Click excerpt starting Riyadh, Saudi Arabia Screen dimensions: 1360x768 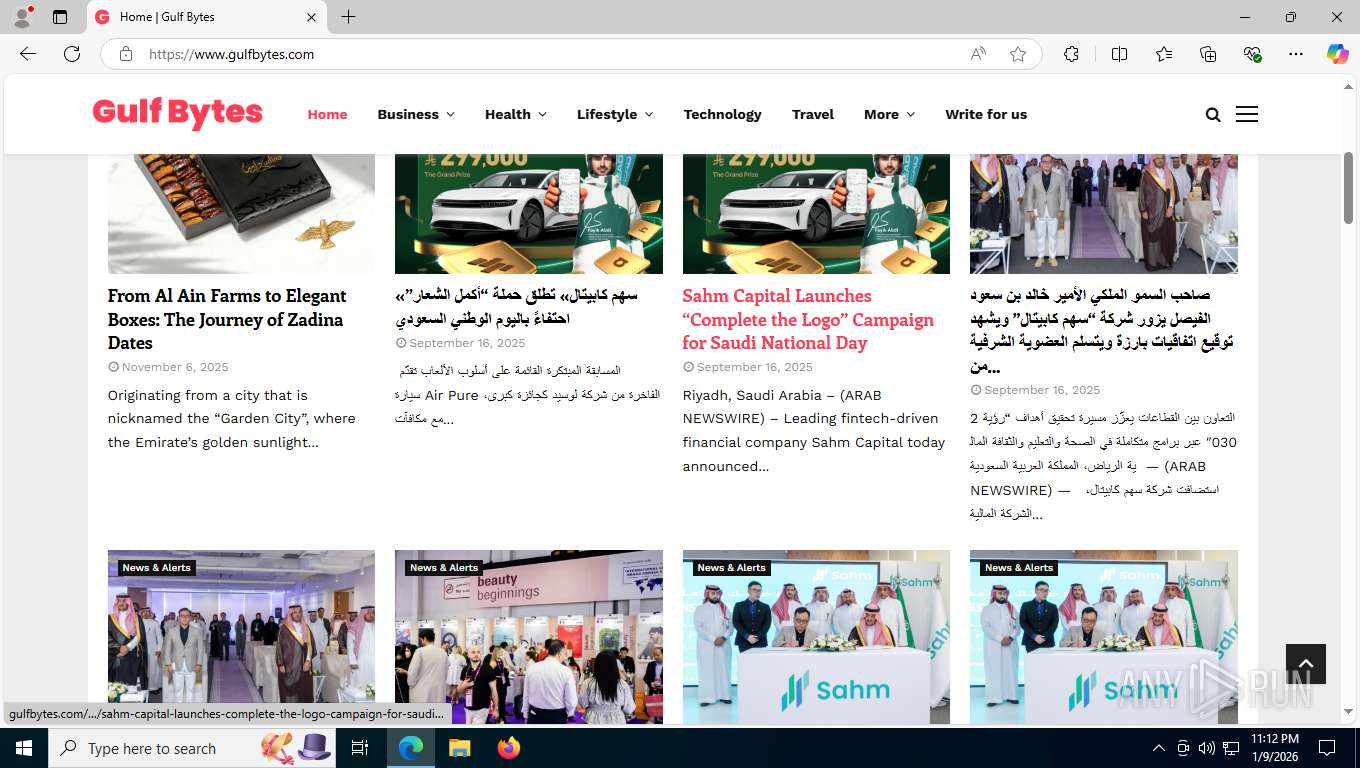tap(814, 430)
